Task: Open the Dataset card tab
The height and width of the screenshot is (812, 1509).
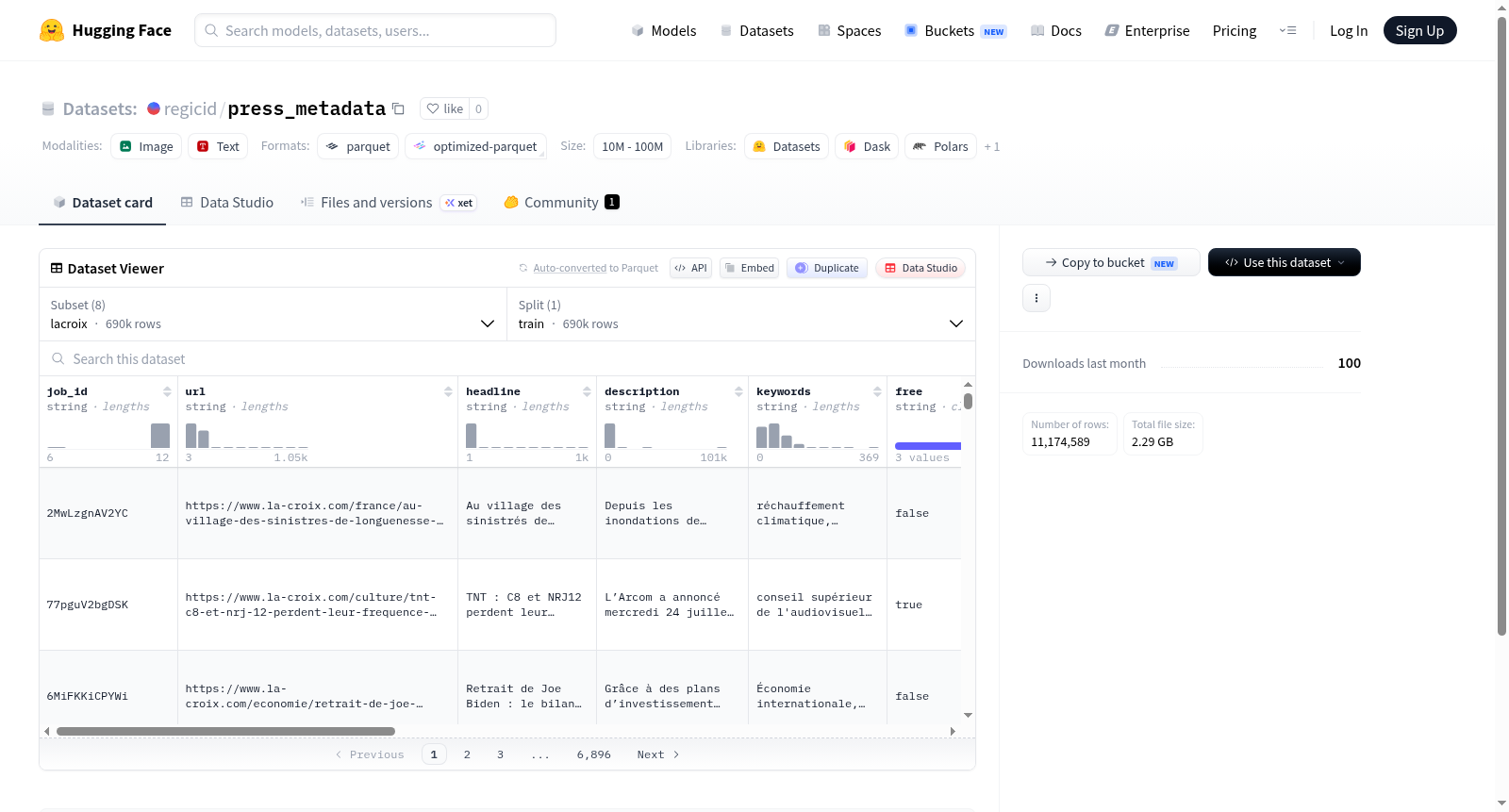Action: point(102,202)
